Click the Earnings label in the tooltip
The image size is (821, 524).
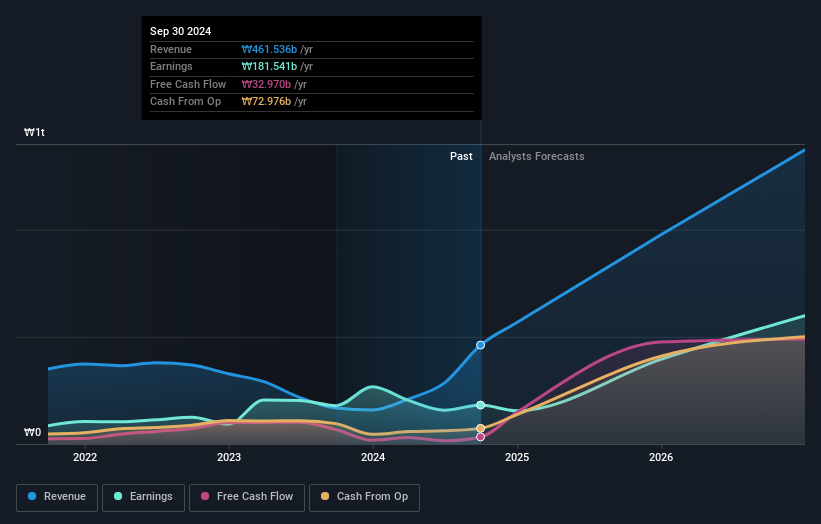pos(171,66)
